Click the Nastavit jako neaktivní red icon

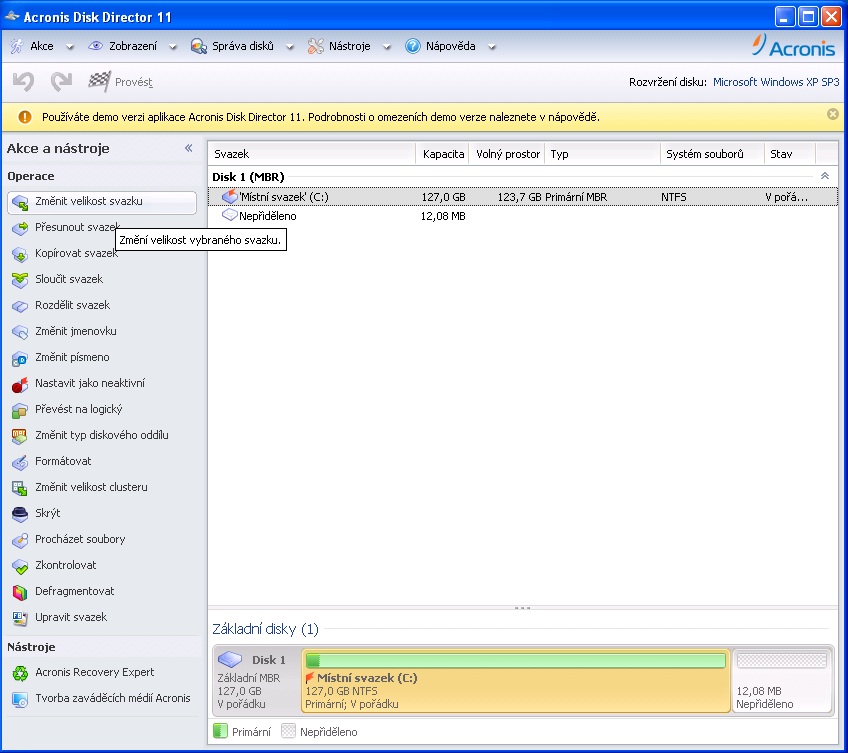point(20,384)
